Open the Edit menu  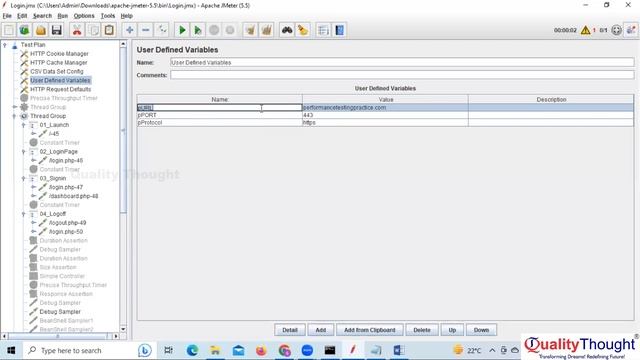click(22, 16)
